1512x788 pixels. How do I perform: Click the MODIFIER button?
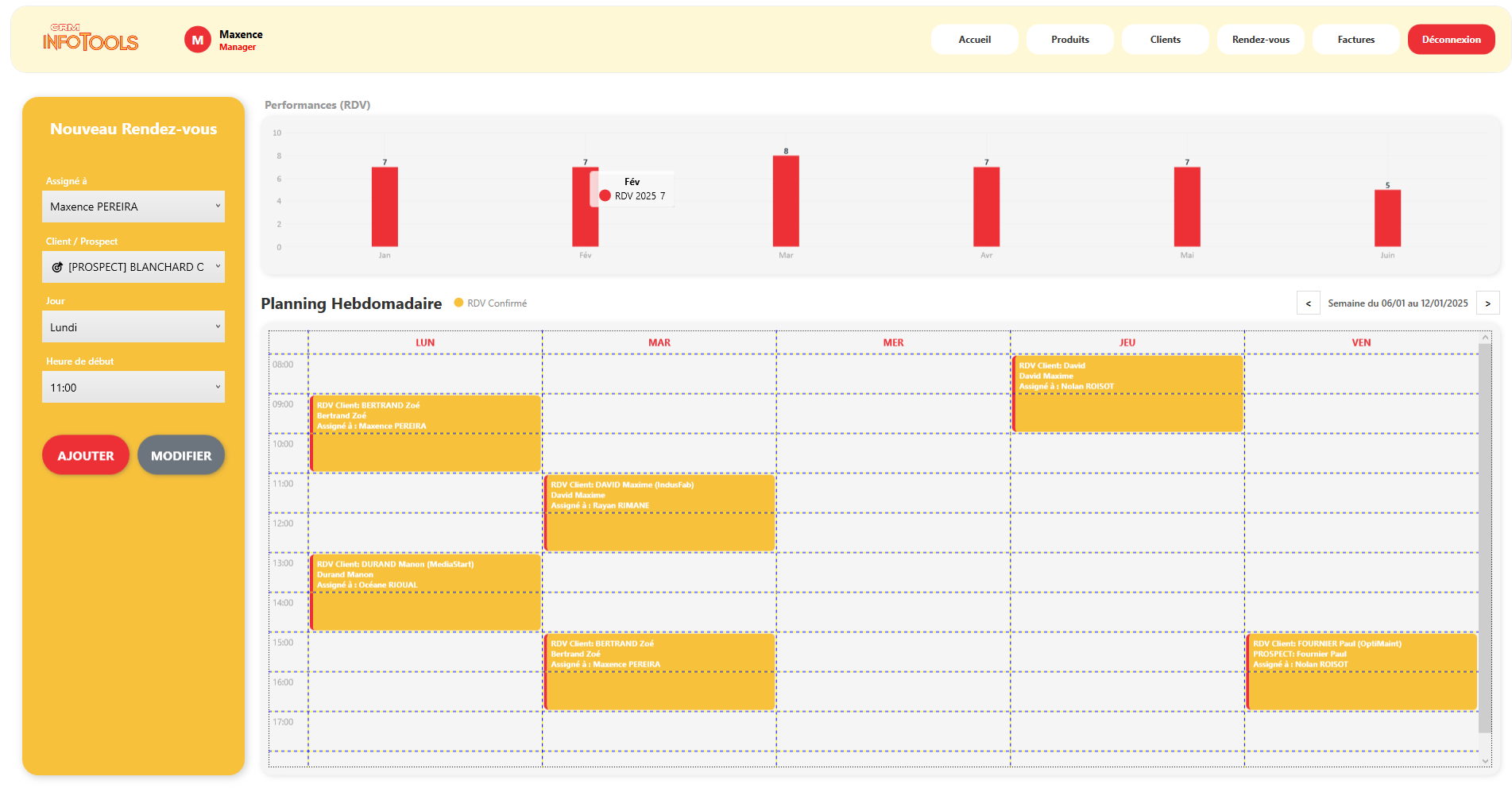[x=180, y=455]
